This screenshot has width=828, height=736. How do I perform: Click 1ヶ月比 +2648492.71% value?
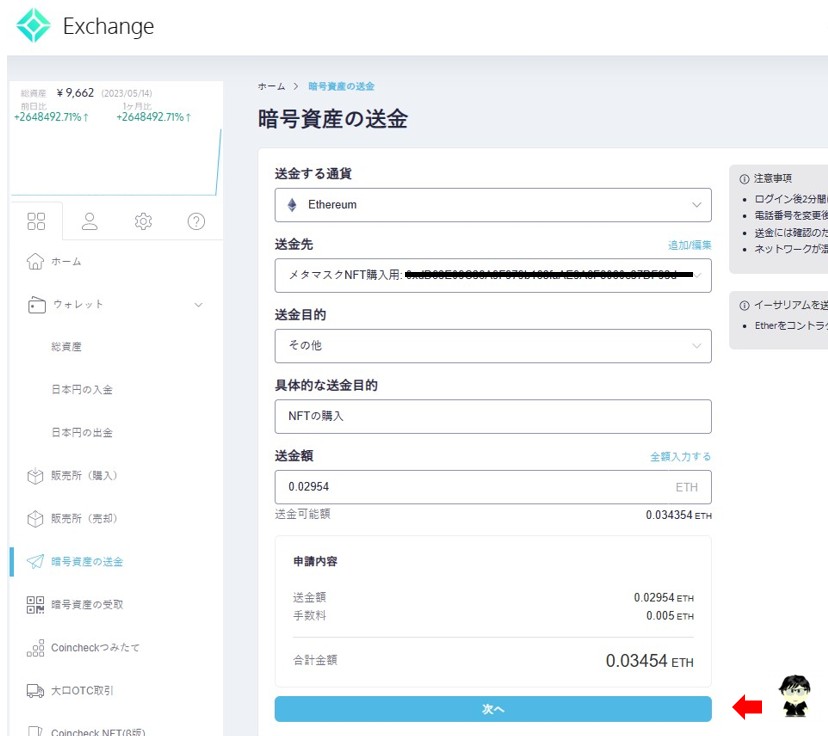coord(154,117)
